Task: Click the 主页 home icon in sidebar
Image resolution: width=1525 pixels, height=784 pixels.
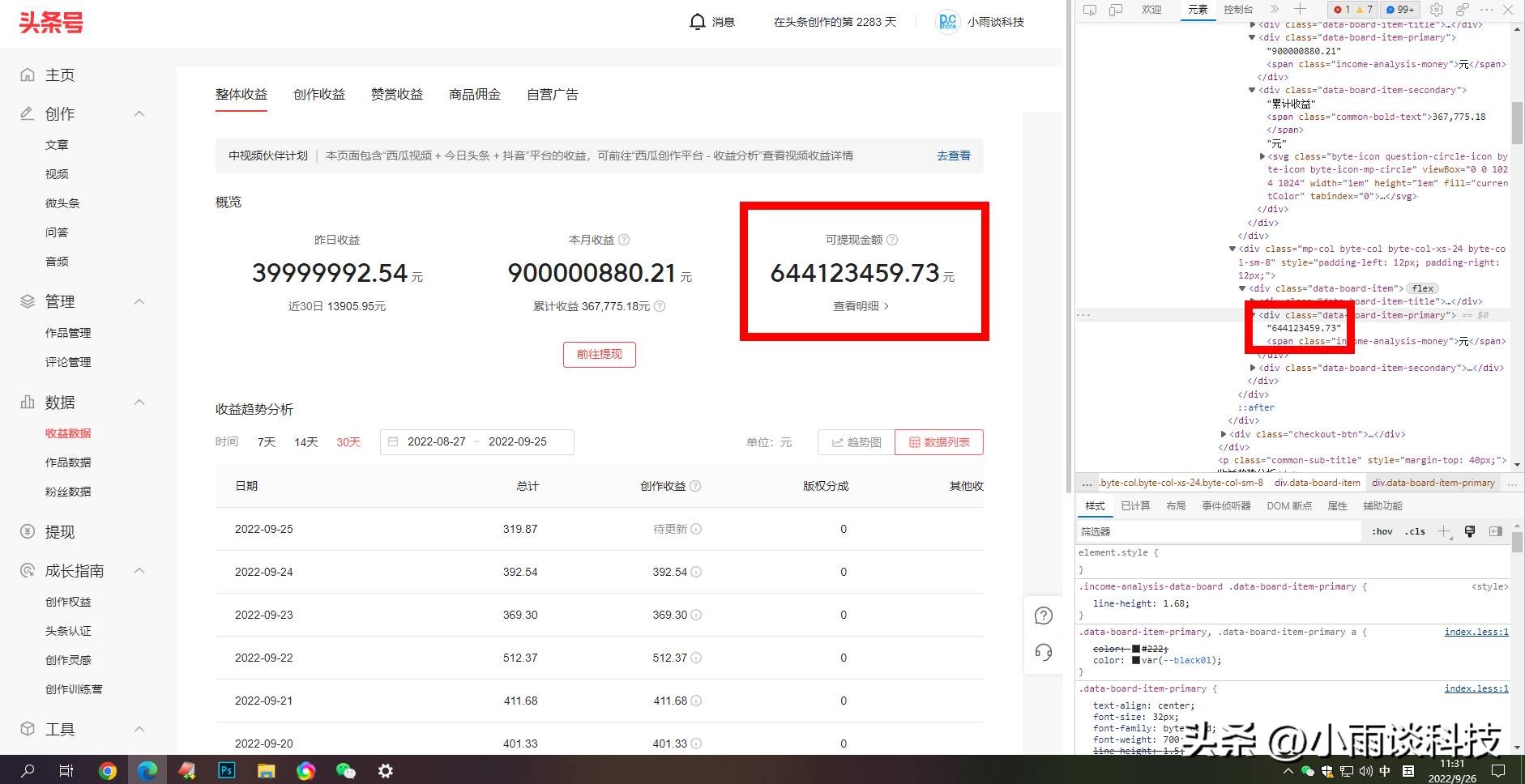Action: 28,75
